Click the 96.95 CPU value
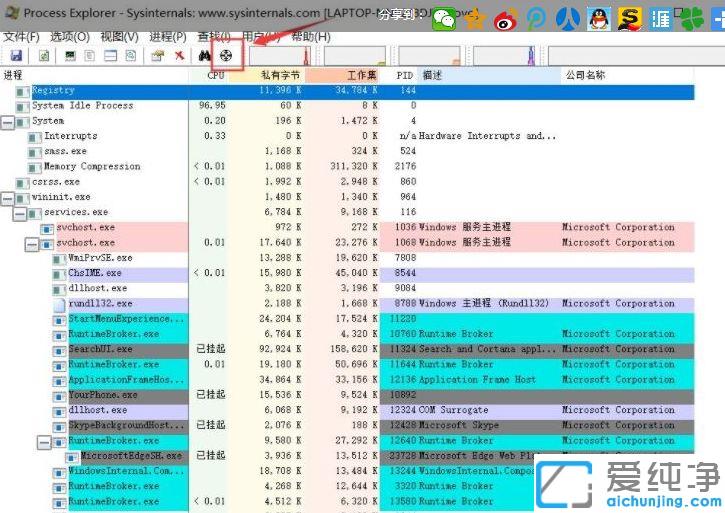 pos(212,105)
